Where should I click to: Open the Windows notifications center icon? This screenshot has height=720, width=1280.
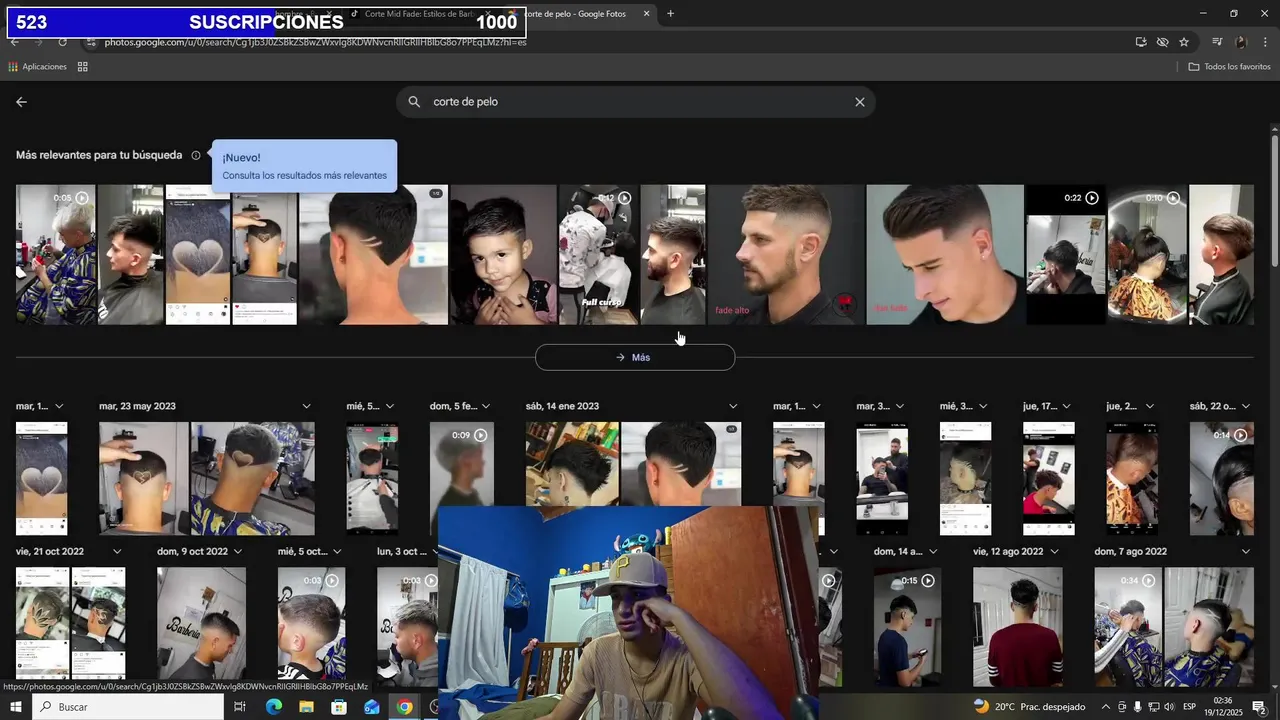pos(1259,707)
